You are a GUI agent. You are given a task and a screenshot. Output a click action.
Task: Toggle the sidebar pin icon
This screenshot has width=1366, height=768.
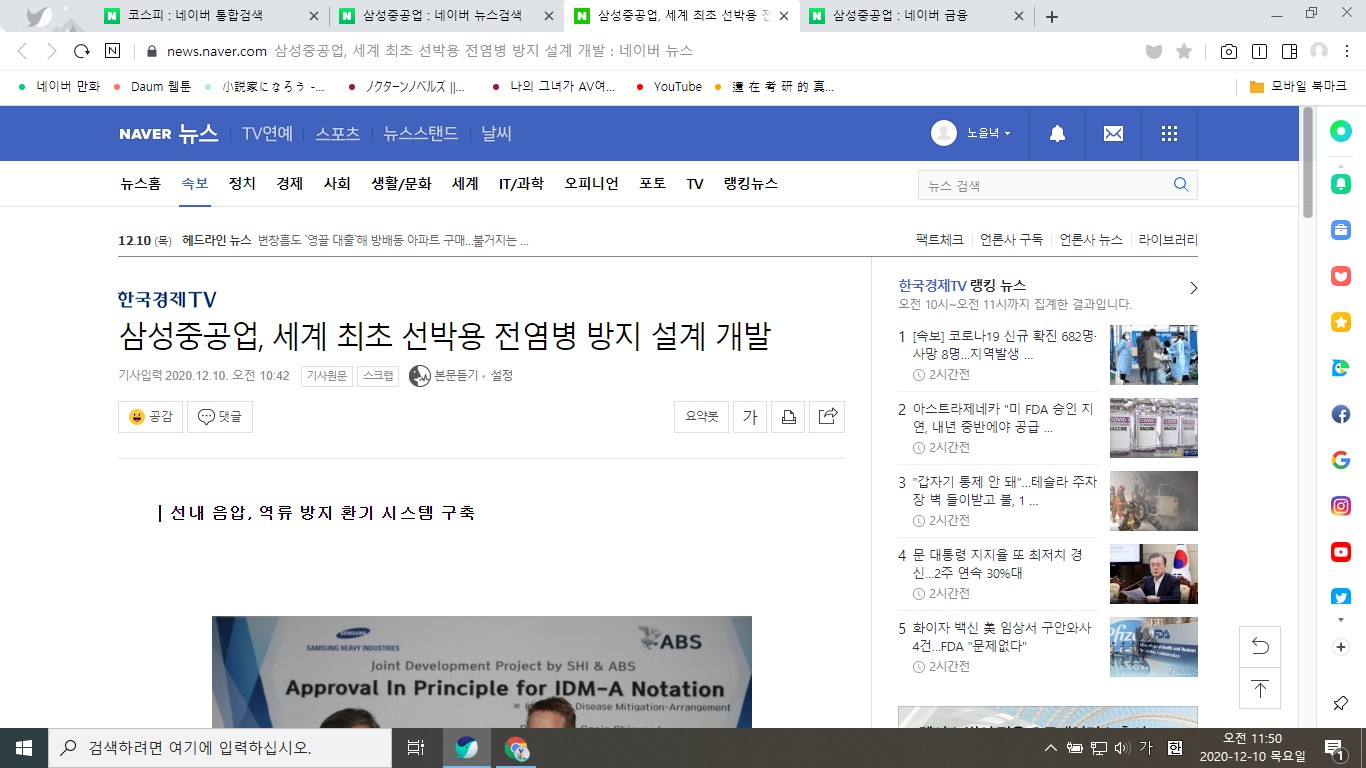coord(1340,704)
